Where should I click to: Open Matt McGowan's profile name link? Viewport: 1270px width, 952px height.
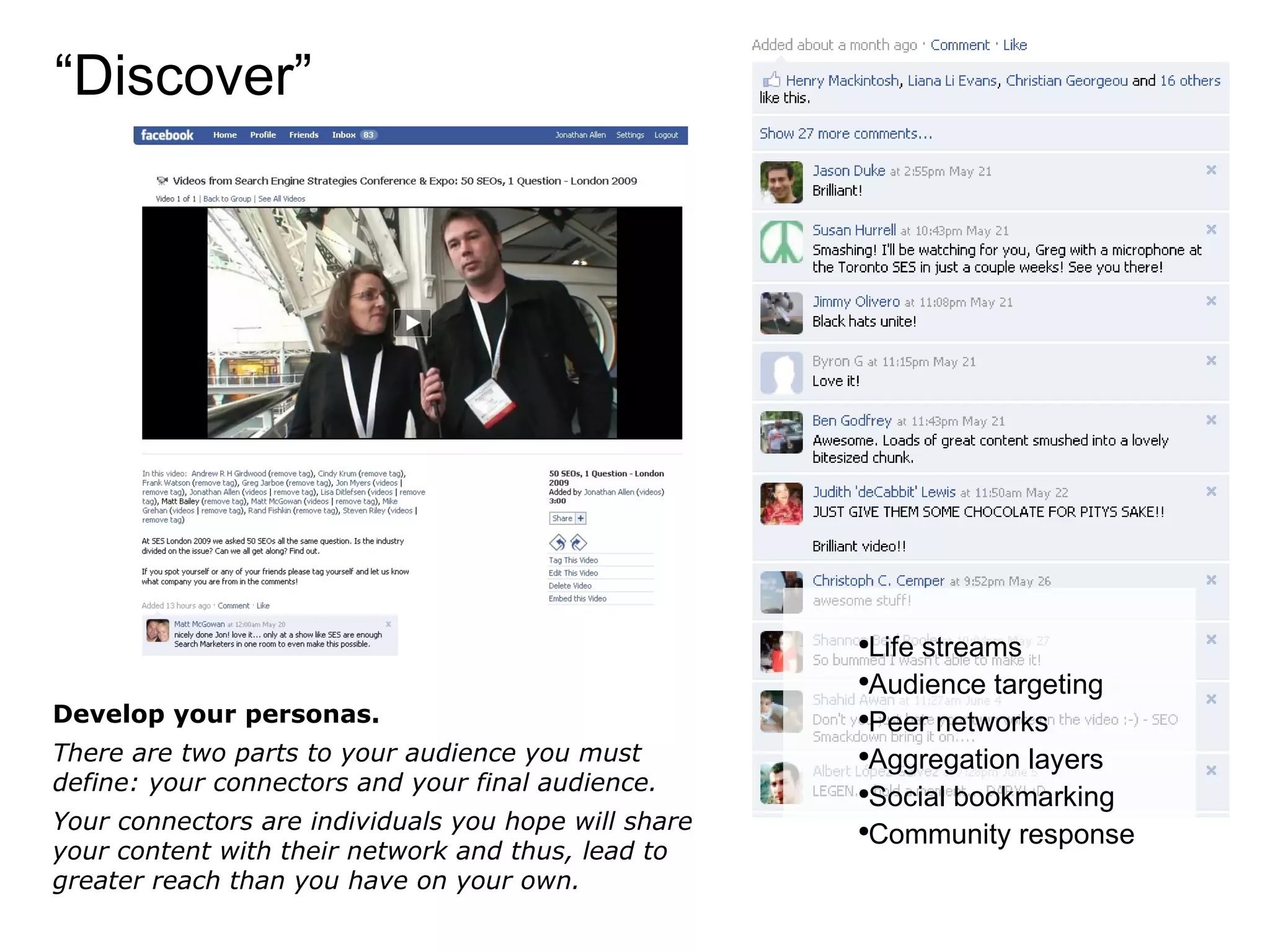tap(199, 624)
